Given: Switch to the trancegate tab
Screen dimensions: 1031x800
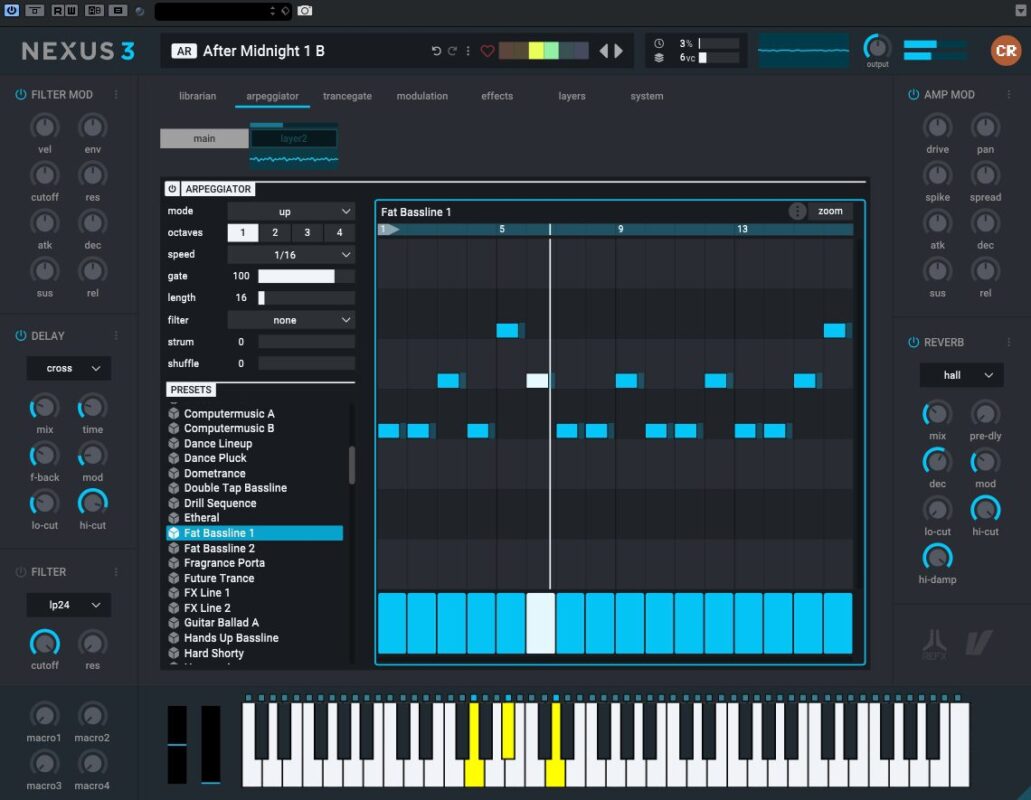Looking at the screenshot, I should [x=347, y=96].
